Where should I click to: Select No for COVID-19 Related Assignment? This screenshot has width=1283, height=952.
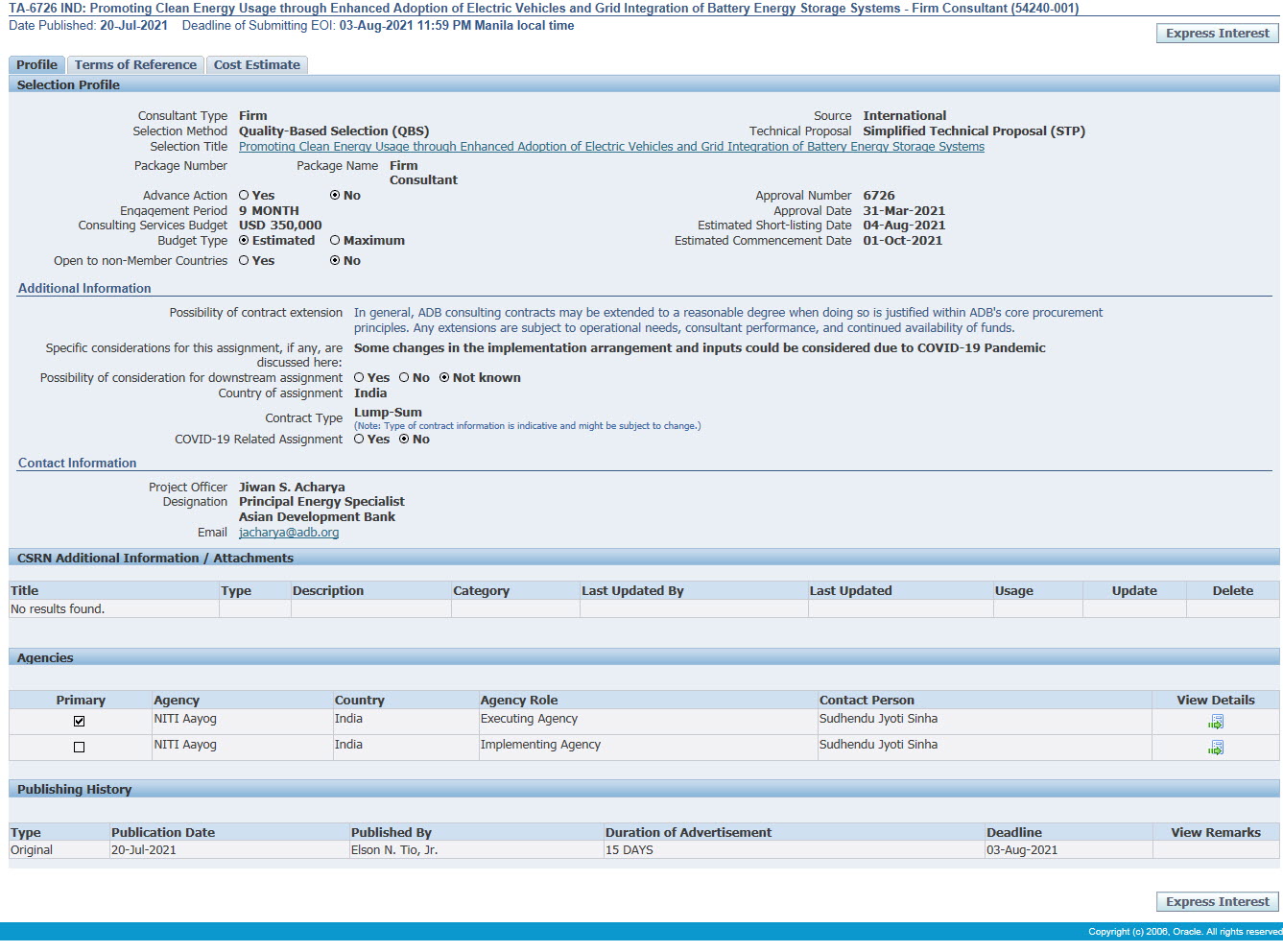click(404, 439)
